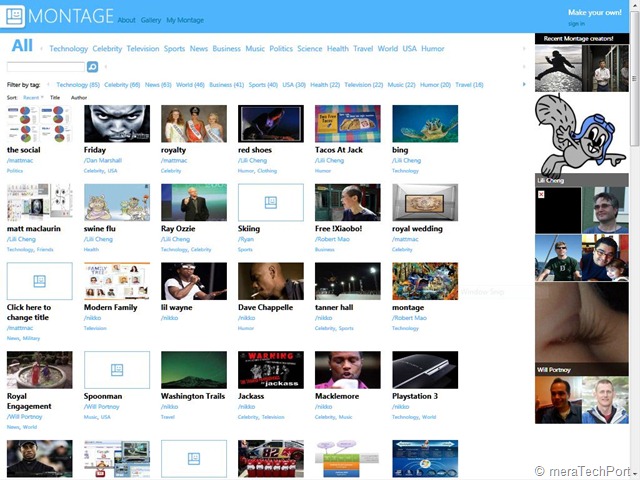
Task: Select the Television category tab
Action: coord(143,49)
